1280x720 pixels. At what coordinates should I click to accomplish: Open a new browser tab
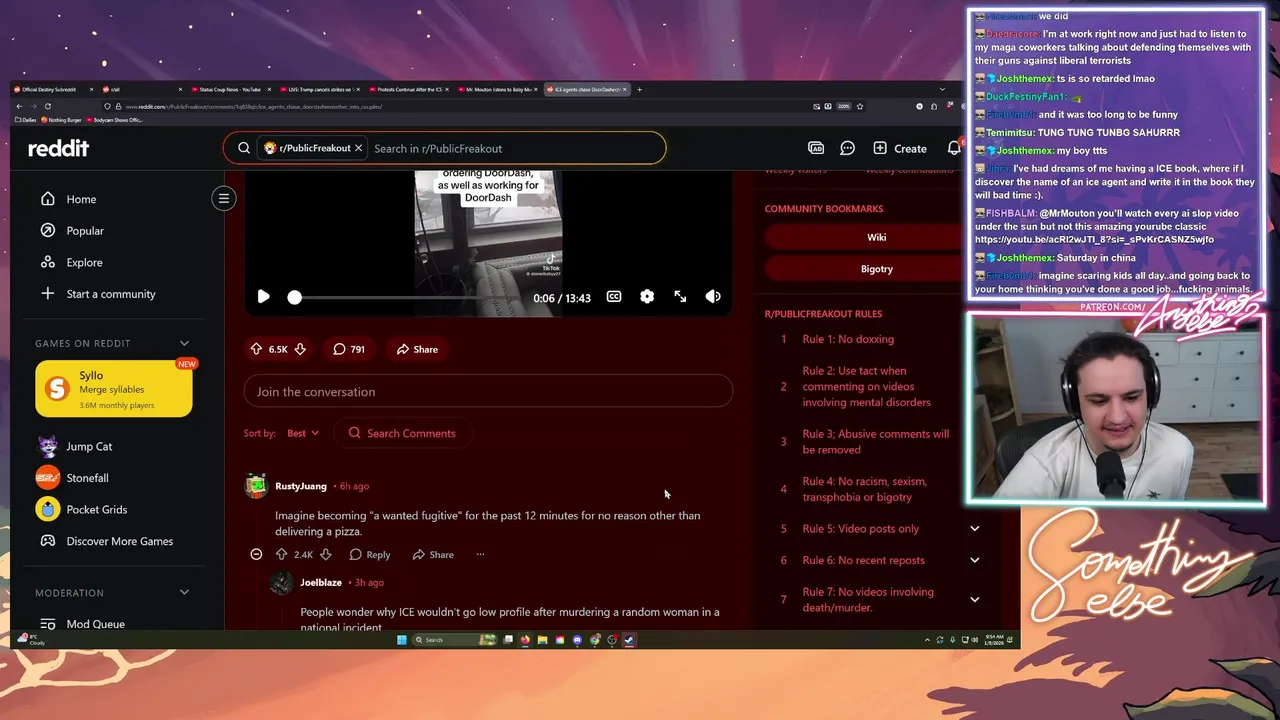point(640,89)
